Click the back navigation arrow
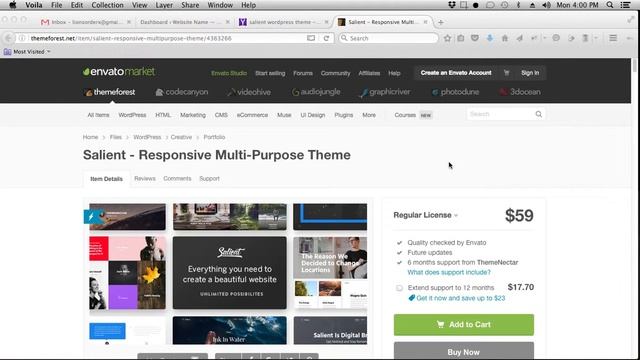 [9, 38]
